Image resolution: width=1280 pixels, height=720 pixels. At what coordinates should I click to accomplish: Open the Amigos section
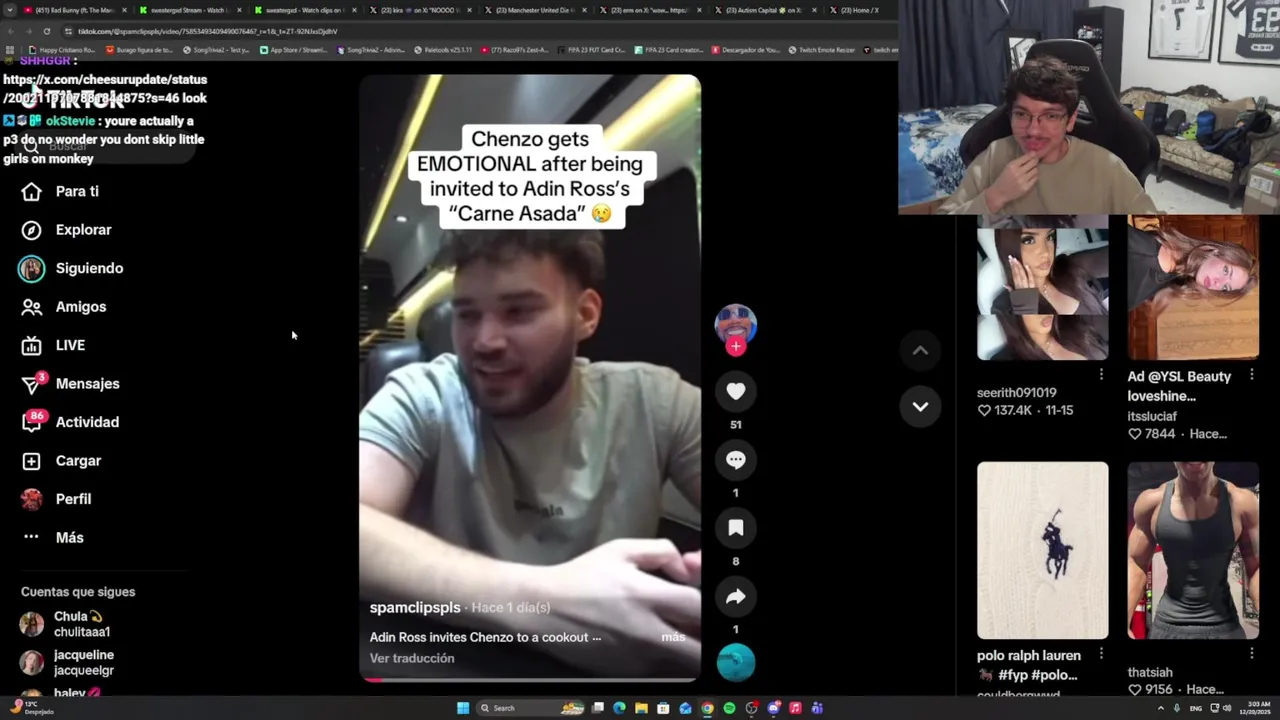(64, 307)
